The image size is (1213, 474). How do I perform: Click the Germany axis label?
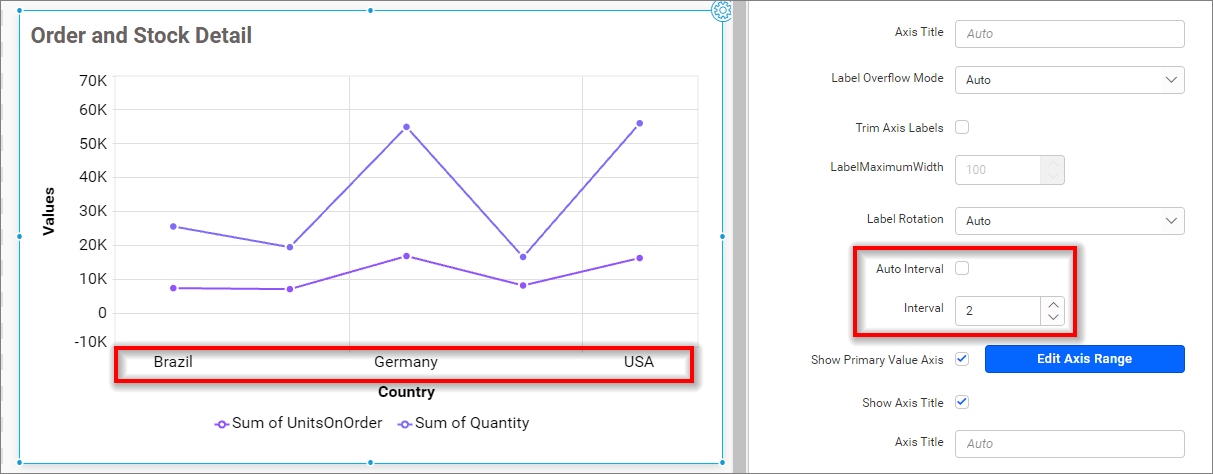point(406,362)
